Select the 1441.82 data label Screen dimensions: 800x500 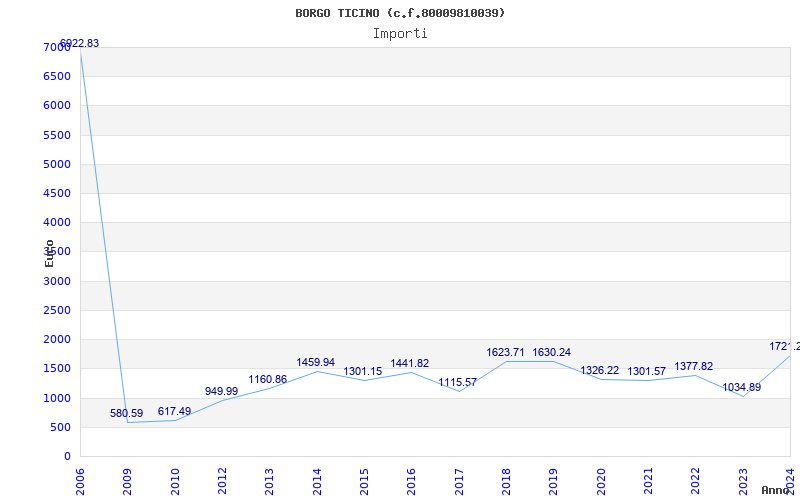tap(410, 363)
